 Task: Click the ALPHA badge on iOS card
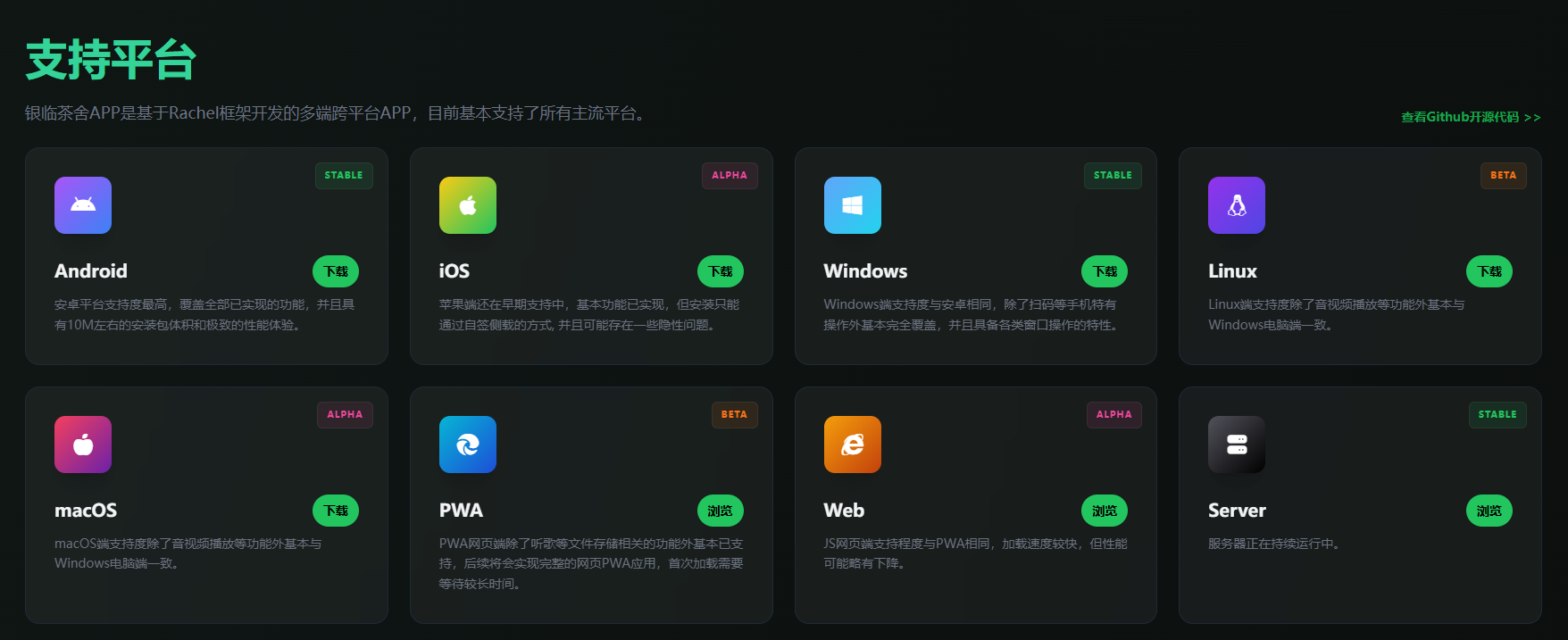pyautogui.click(x=730, y=176)
